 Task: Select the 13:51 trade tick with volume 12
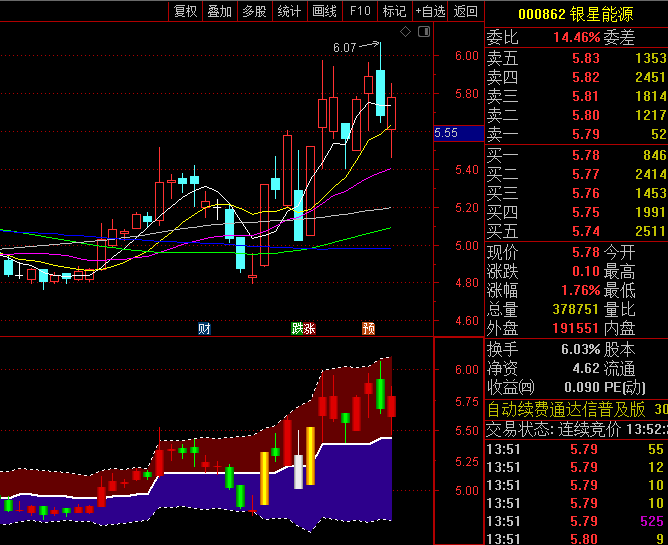(577, 467)
